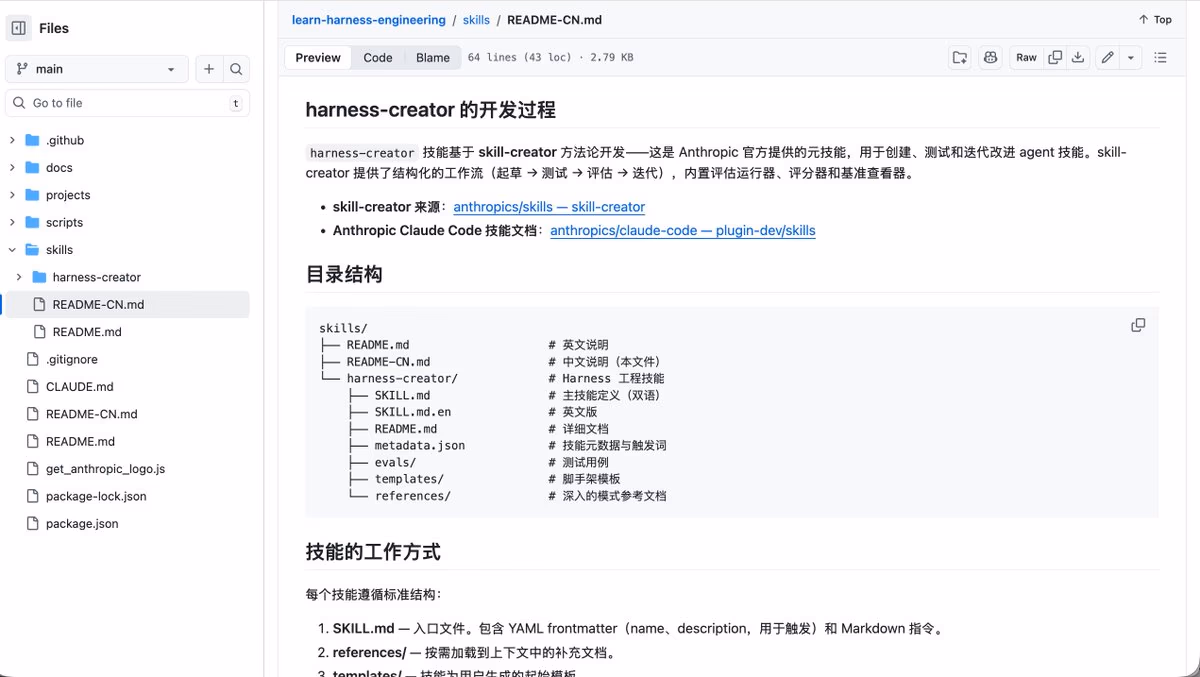This screenshot has height=677, width=1200.
Task: Switch to the Code tab
Action: tap(377, 57)
